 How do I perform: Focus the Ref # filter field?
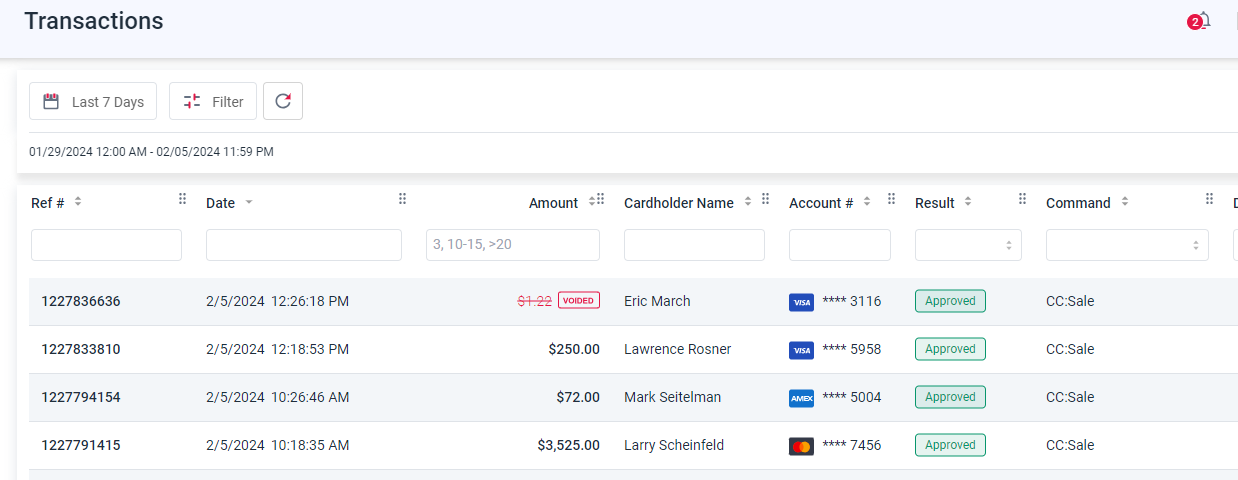(x=106, y=245)
